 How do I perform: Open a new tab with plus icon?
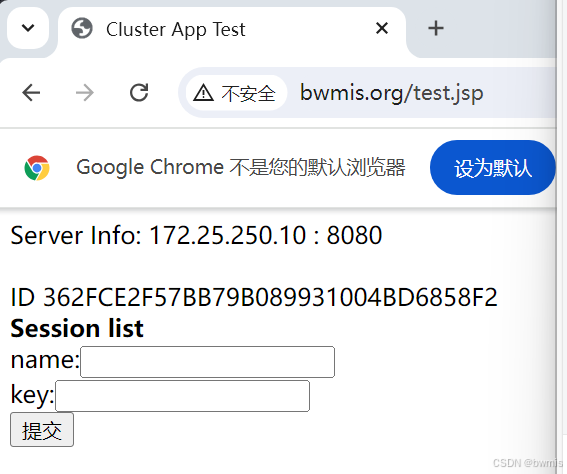pos(436,28)
